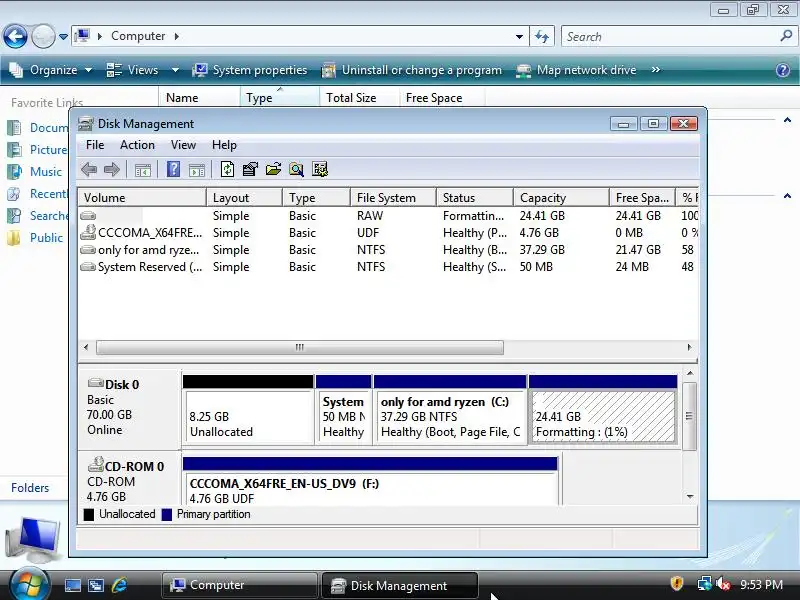
Task: Click the network tray icon
Action: pyautogui.click(x=705, y=583)
